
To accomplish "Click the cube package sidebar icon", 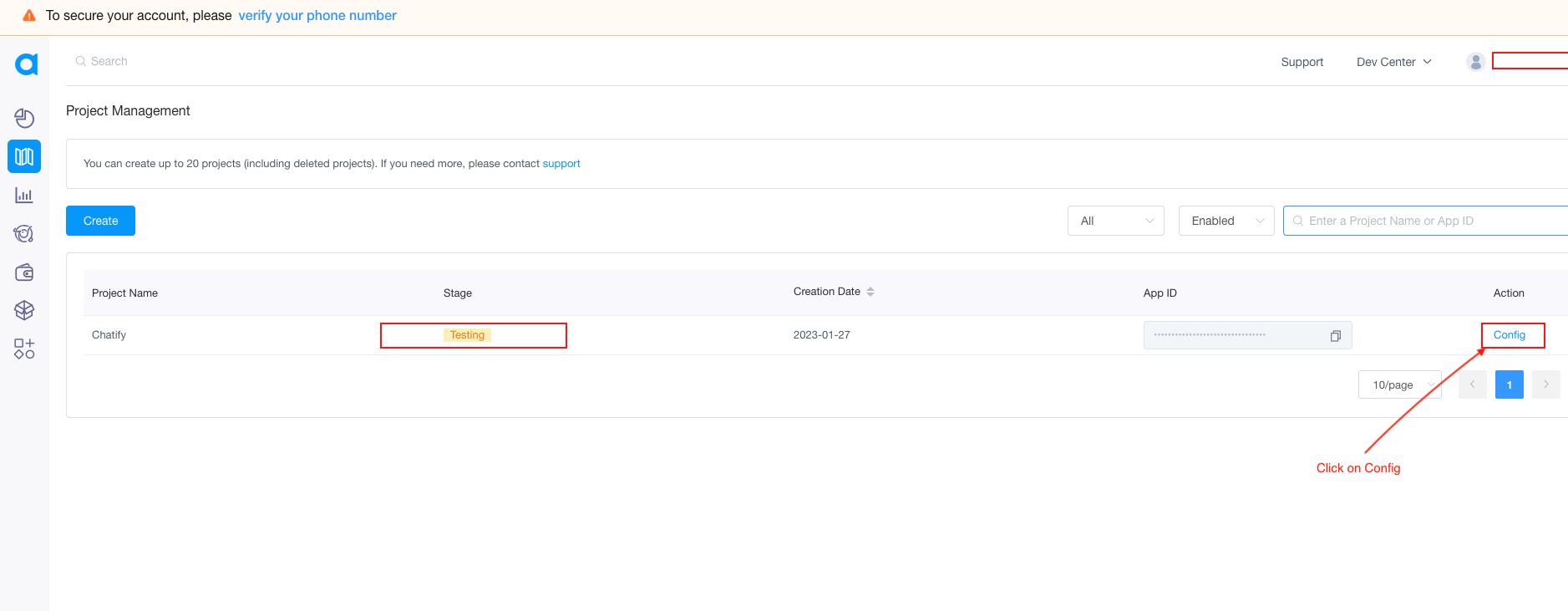I will coord(24,310).
